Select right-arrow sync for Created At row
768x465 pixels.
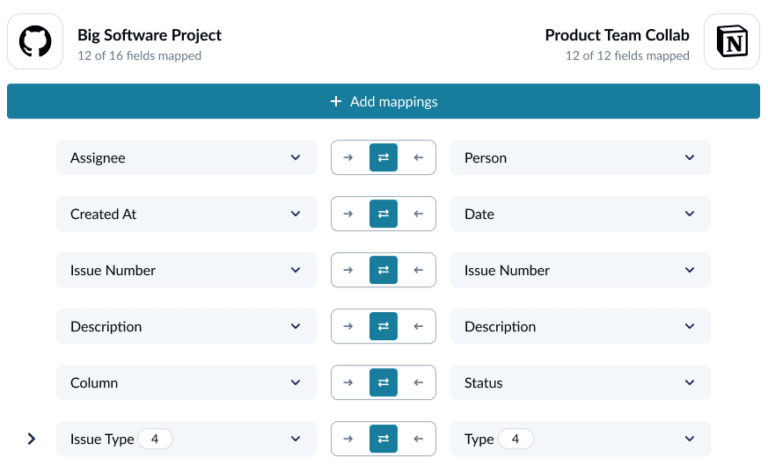pos(348,214)
